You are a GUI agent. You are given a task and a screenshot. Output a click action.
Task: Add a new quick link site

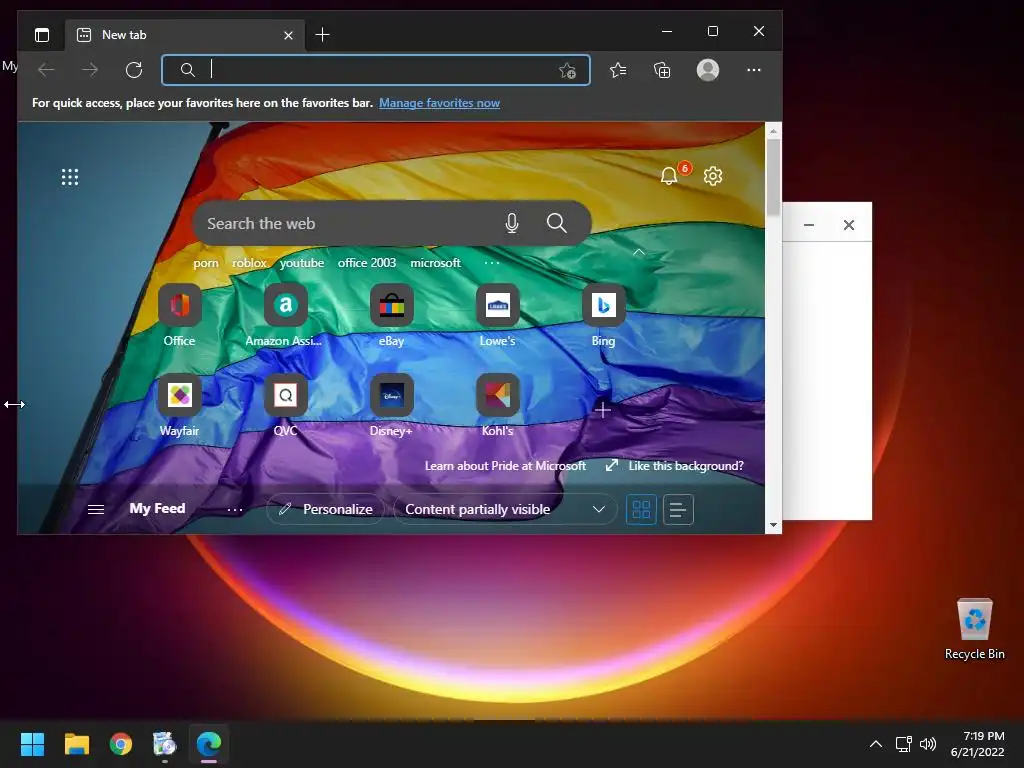click(603, 410)
